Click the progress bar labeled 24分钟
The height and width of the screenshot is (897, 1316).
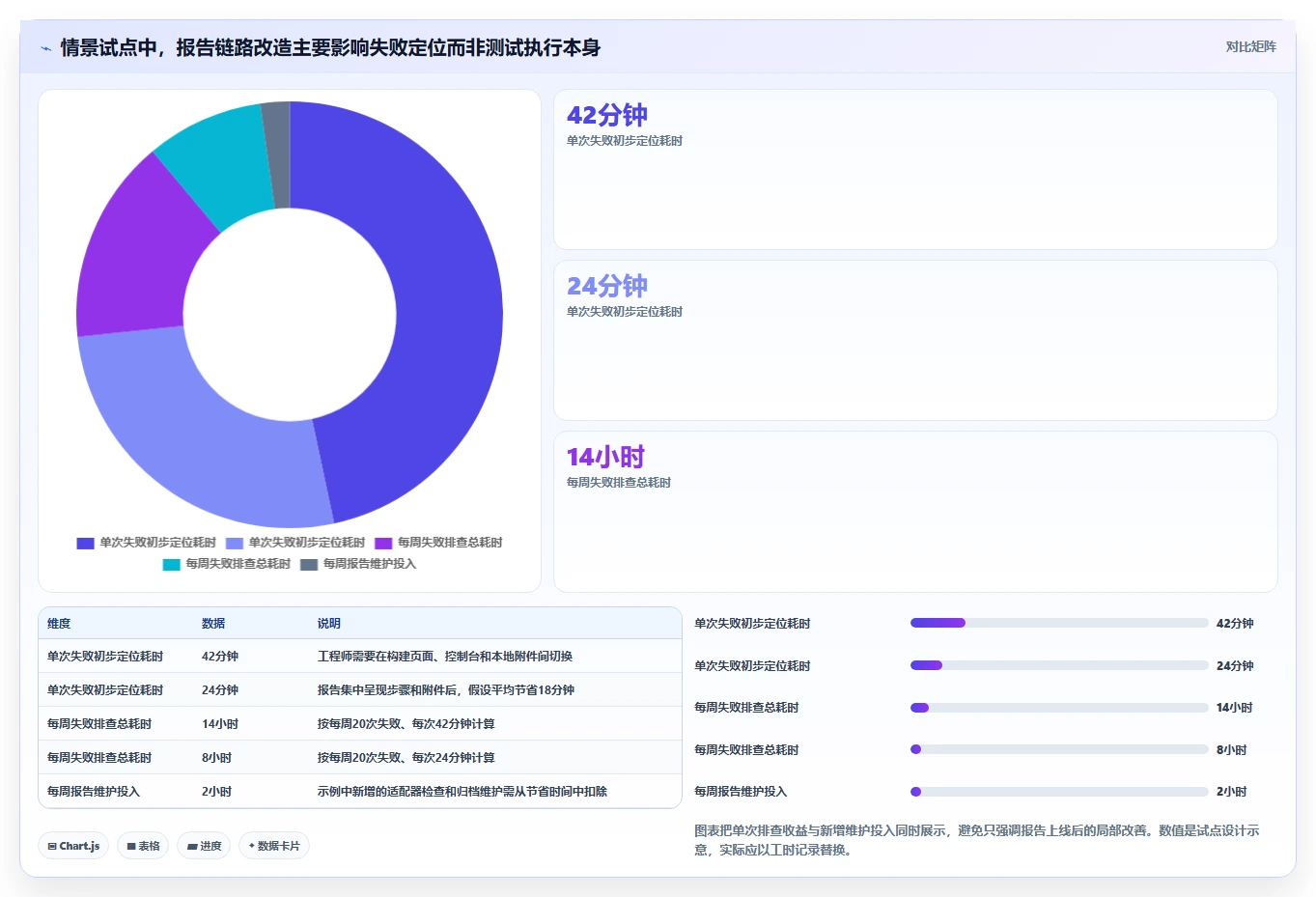(1059, 665)
